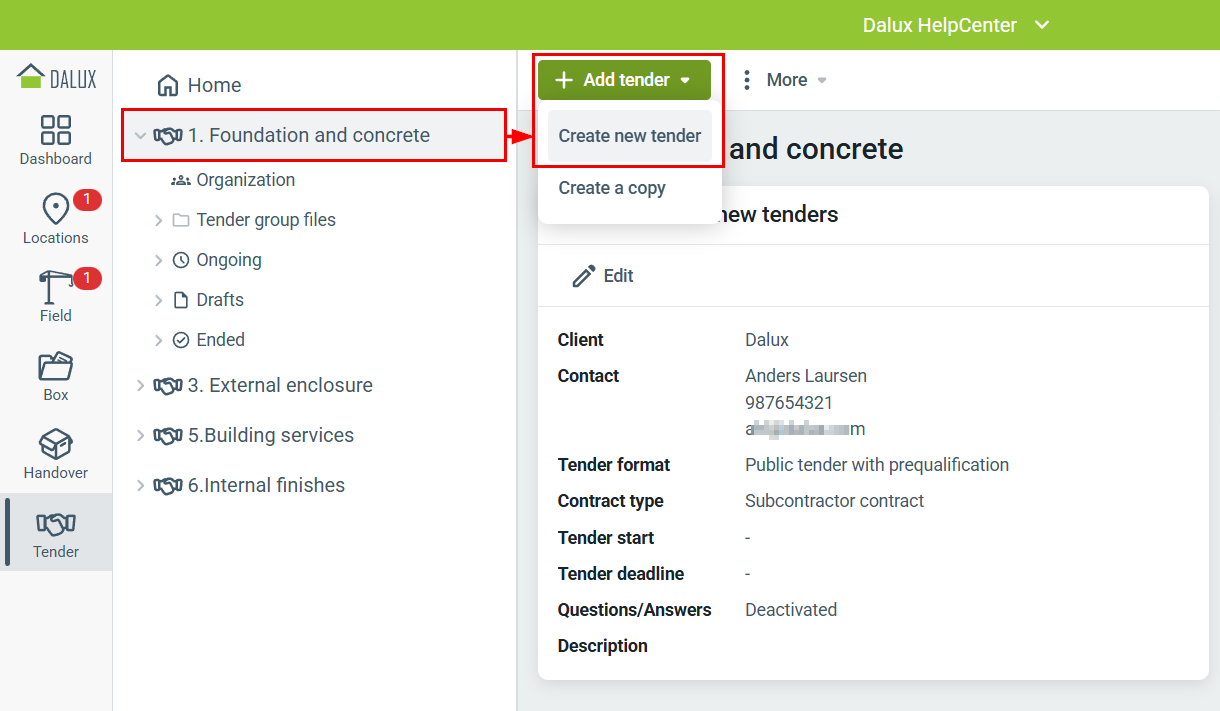The height and width of the screenshot is (711, 1220).
Task: Click the Add tender button
Action: tap(624, 80)
